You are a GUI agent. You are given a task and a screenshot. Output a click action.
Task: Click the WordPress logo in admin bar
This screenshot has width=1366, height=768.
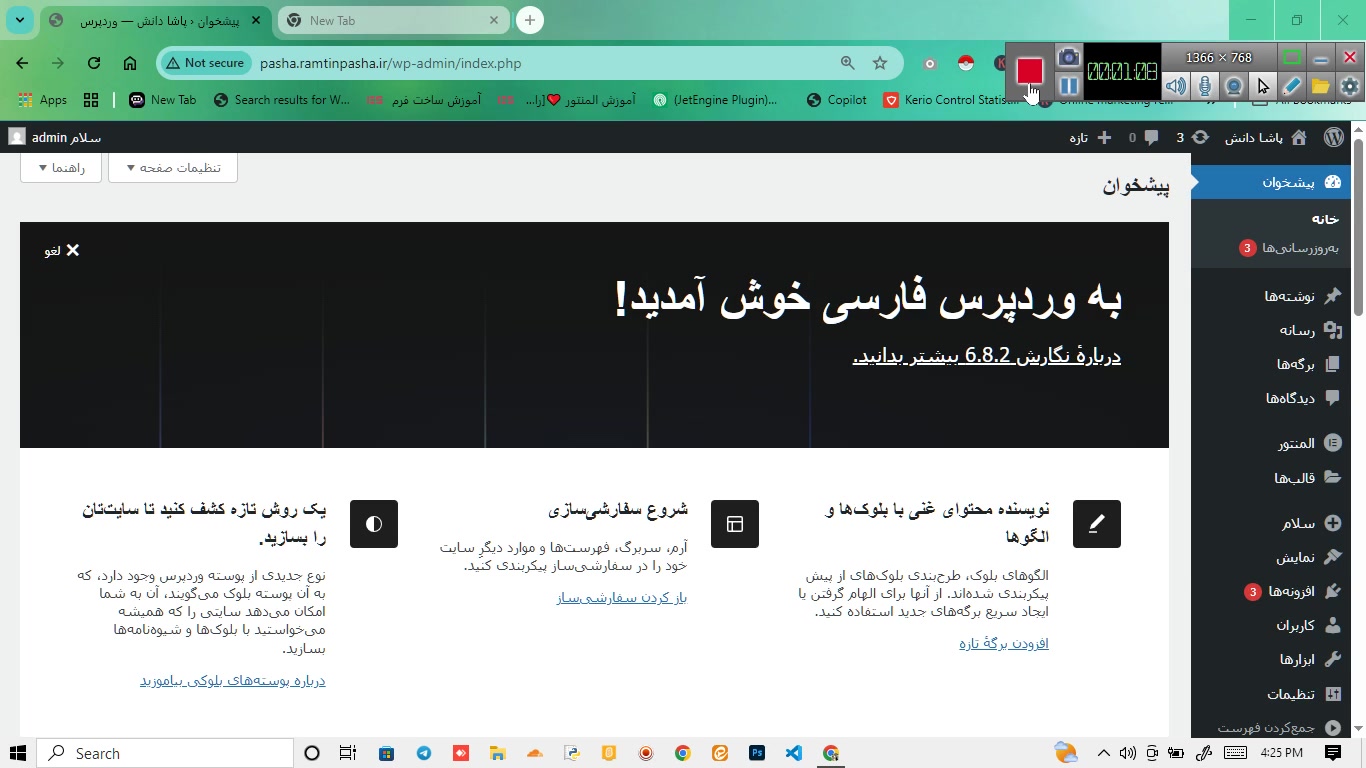(1334, 137)
